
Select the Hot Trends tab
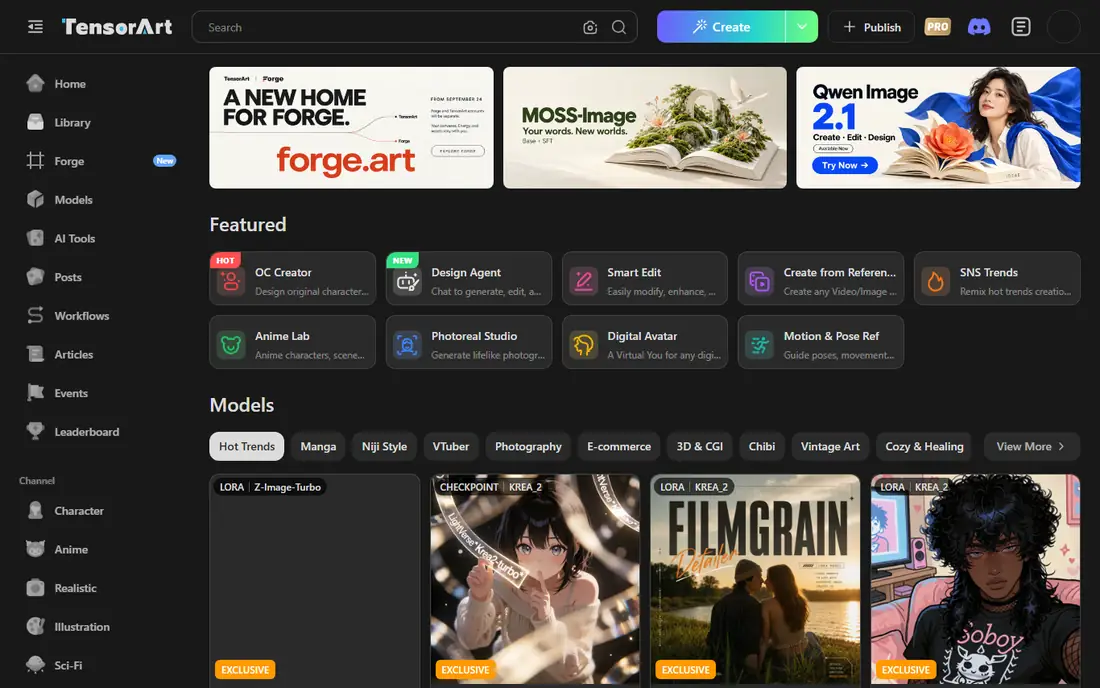[247, 447]
